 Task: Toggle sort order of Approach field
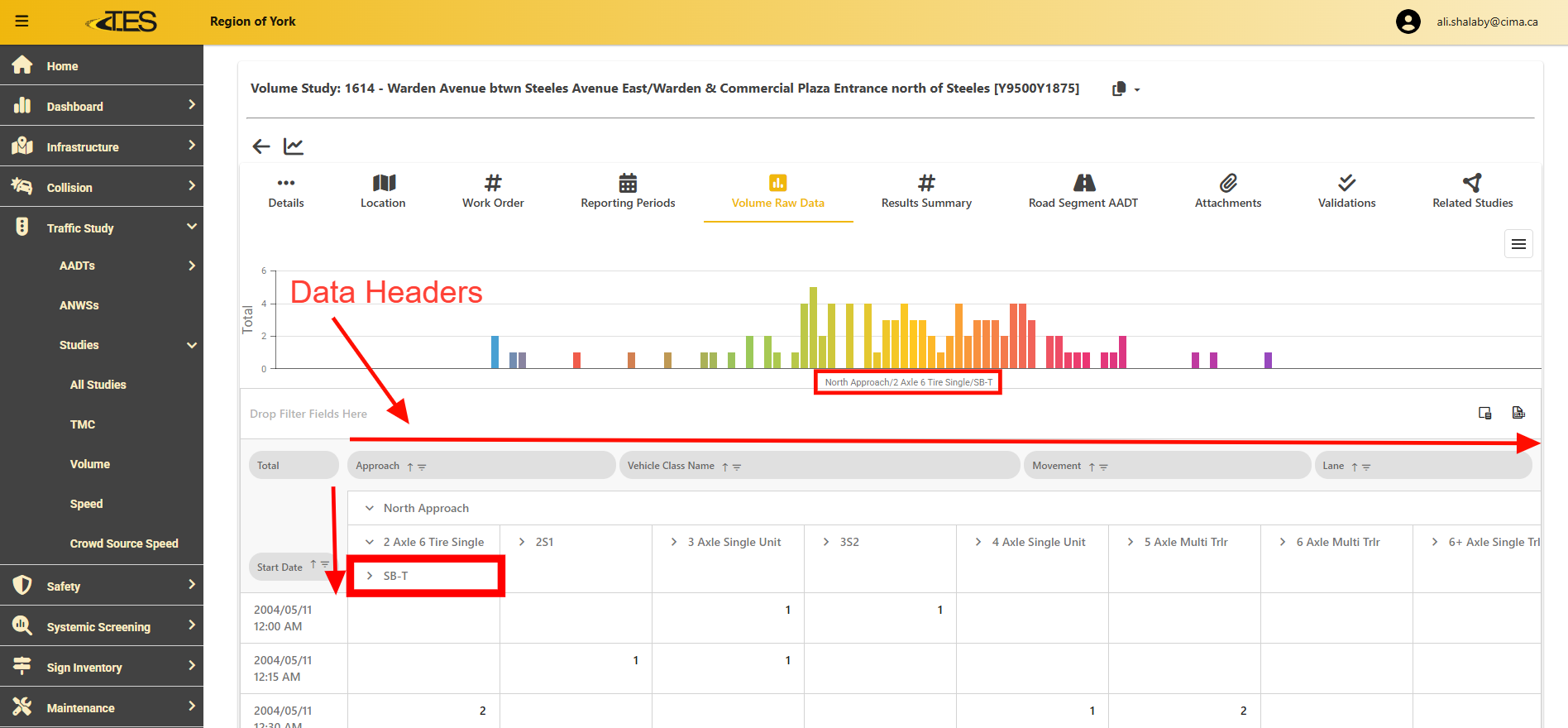click(410, 467)
